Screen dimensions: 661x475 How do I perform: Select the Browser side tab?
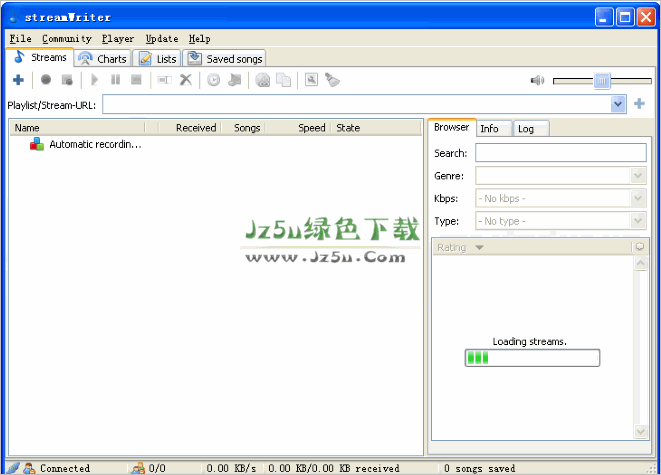click(451, 127)
